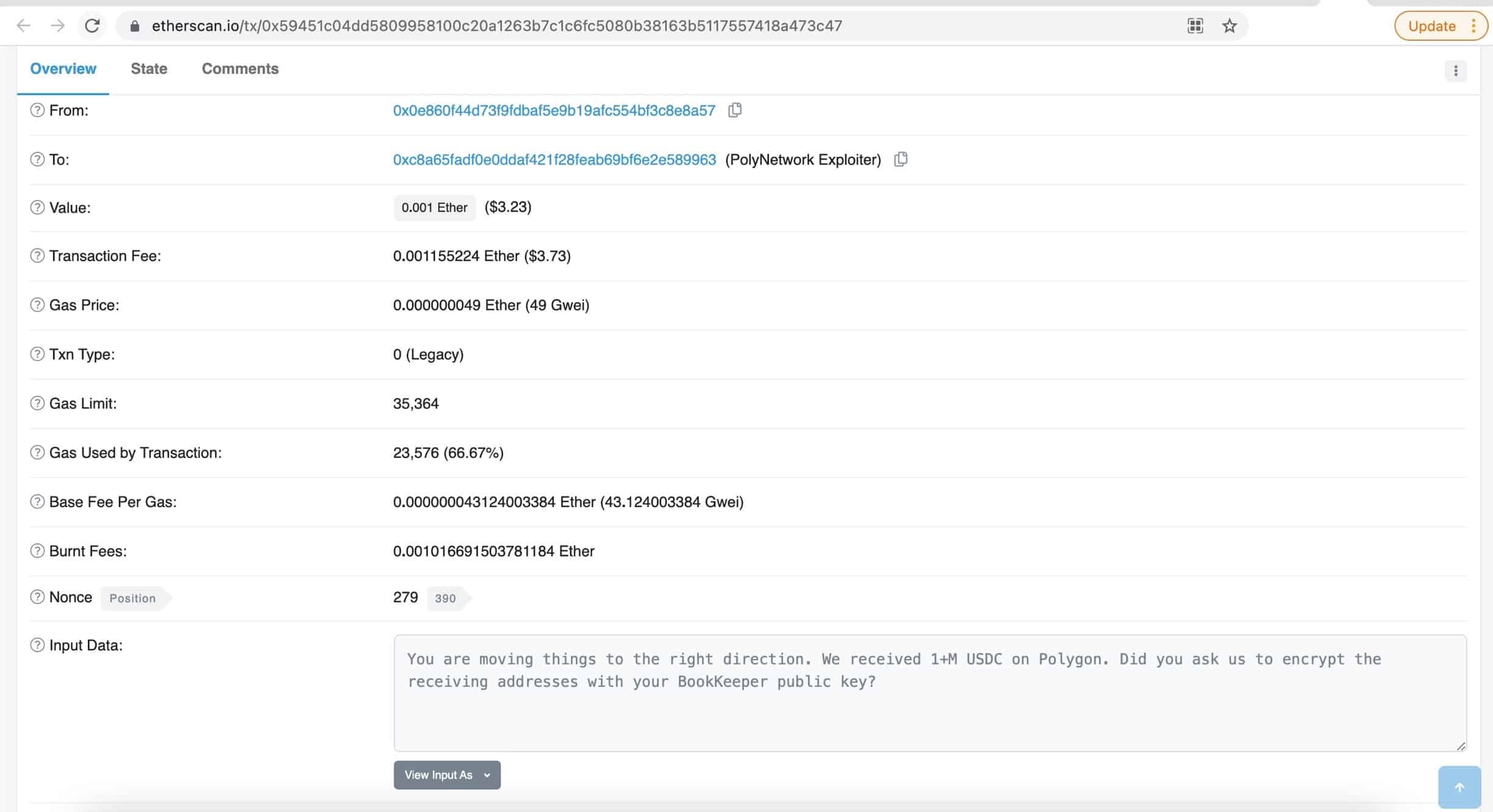Switch to the Comments tab

point(240,68)
